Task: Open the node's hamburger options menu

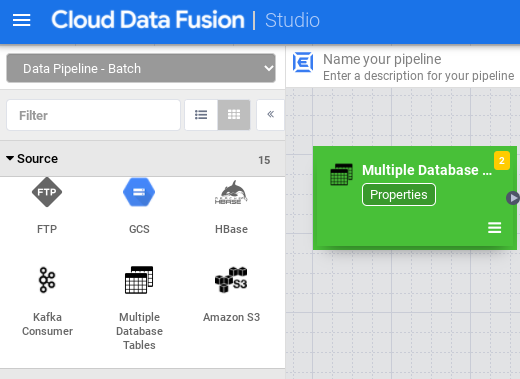Action: (494, 228)
